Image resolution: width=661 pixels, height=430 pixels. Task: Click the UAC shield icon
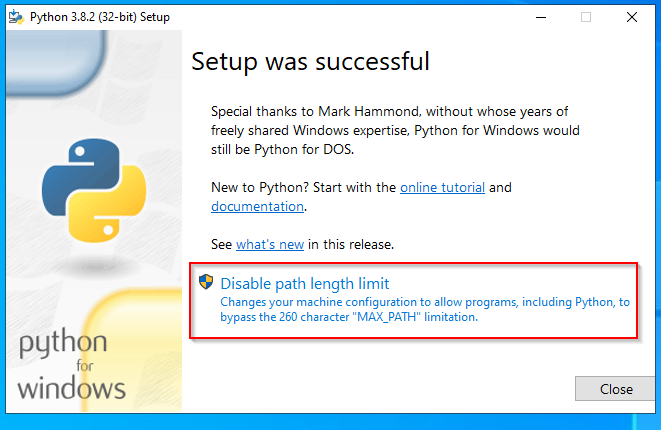point(206,282)
